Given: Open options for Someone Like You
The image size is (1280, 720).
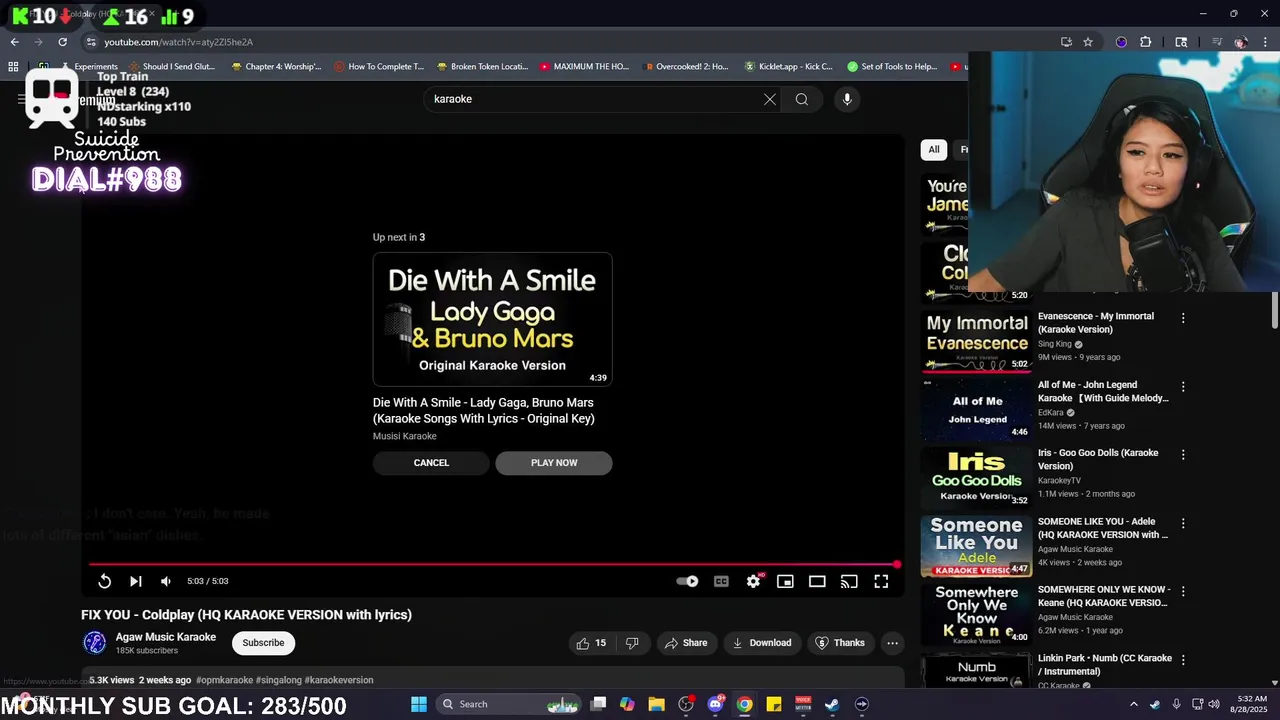Looking at the screenshot, I should click(1183, 523).
